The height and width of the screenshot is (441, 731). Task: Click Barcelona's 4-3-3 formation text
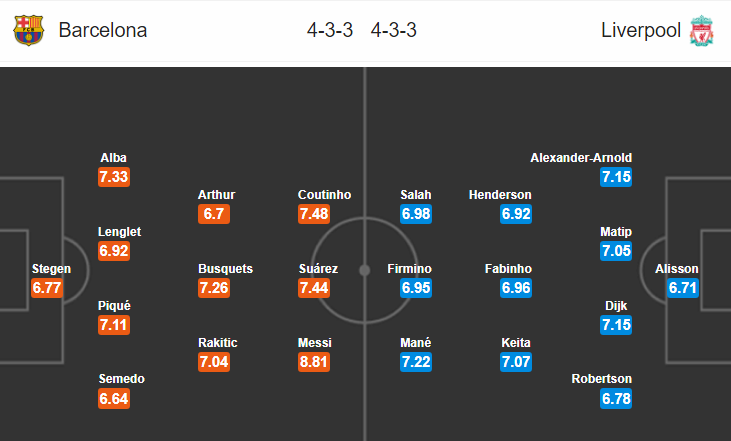[330, 30]
